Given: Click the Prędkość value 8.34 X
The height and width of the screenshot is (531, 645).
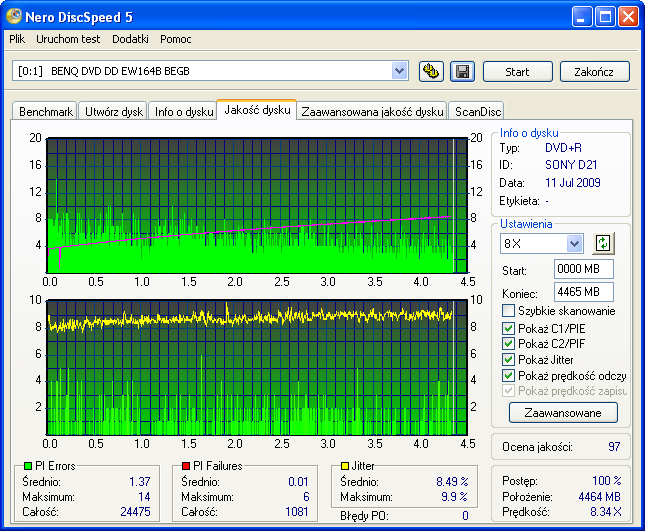Looking at the screenshot, I should click(606, 512).
